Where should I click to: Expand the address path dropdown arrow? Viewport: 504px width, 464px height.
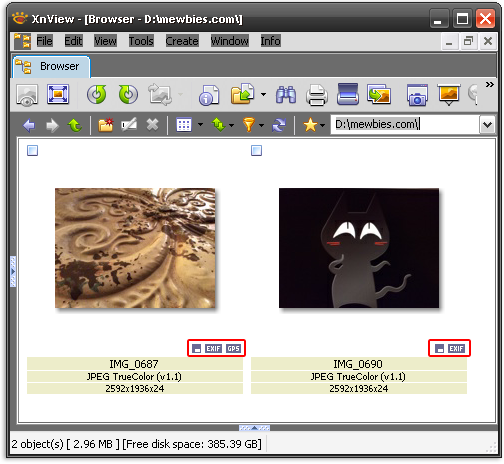487,125
